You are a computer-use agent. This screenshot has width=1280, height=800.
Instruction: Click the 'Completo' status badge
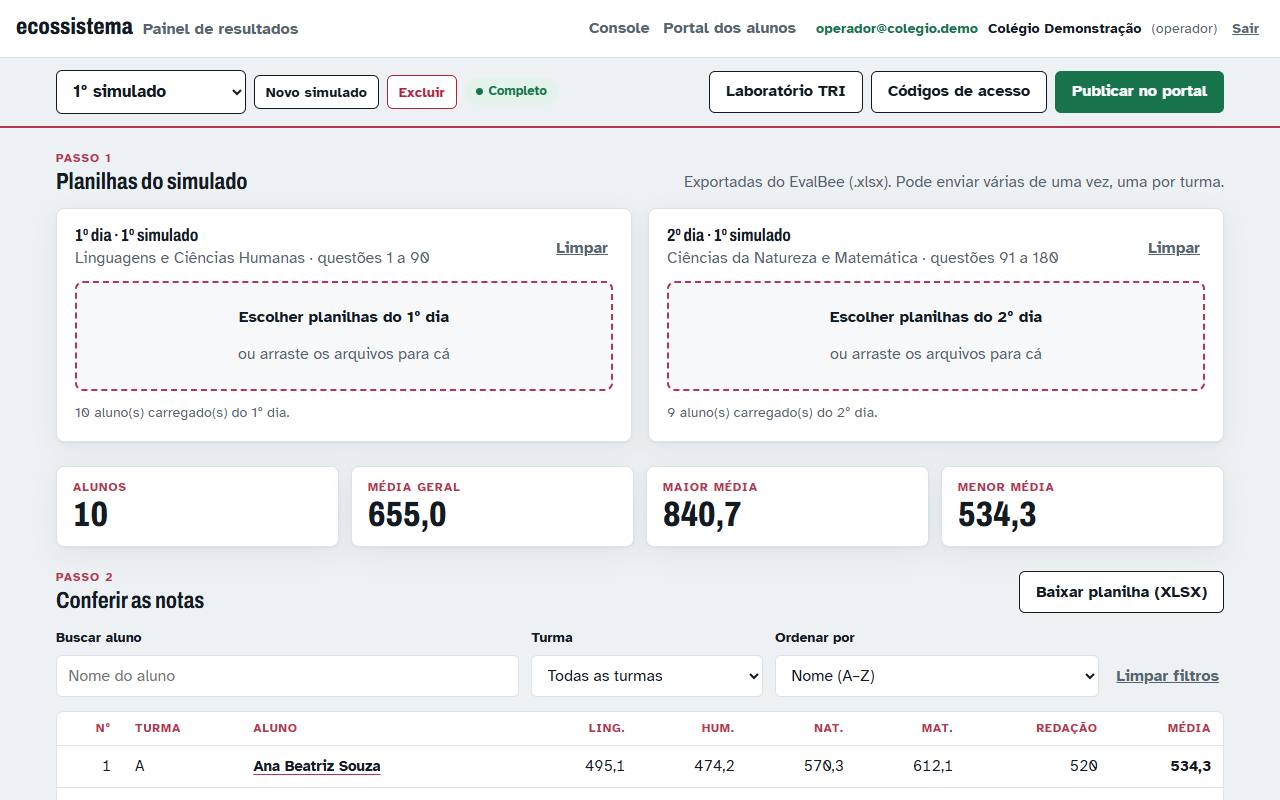pyautogui.click(x=511, y=91)
